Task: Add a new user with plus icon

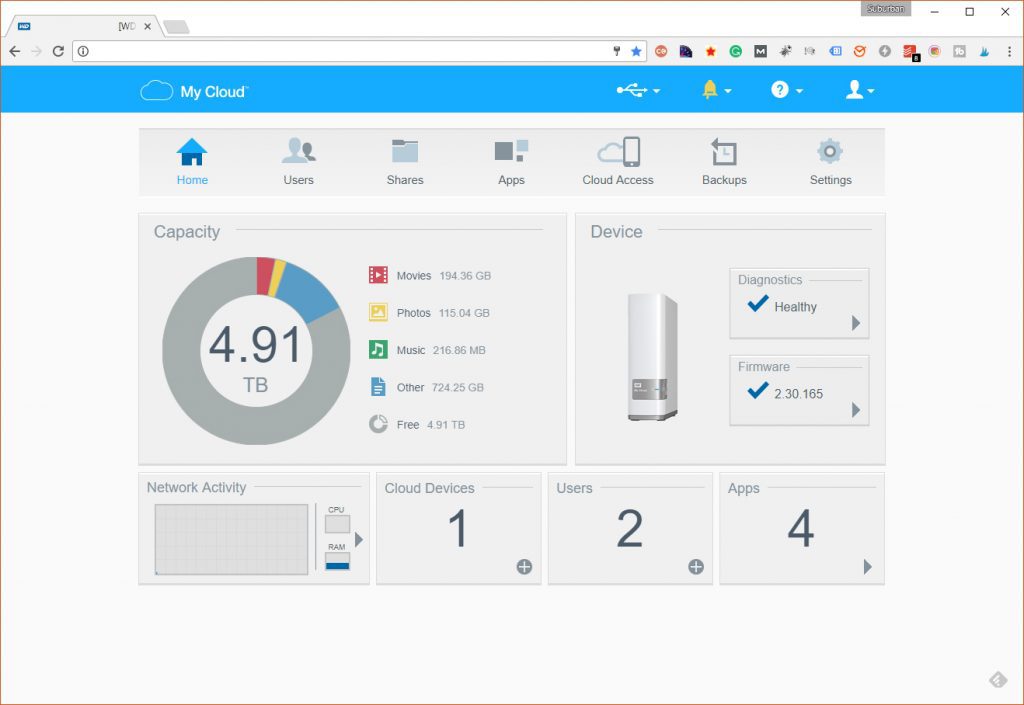Action: [x=696, y=567]
